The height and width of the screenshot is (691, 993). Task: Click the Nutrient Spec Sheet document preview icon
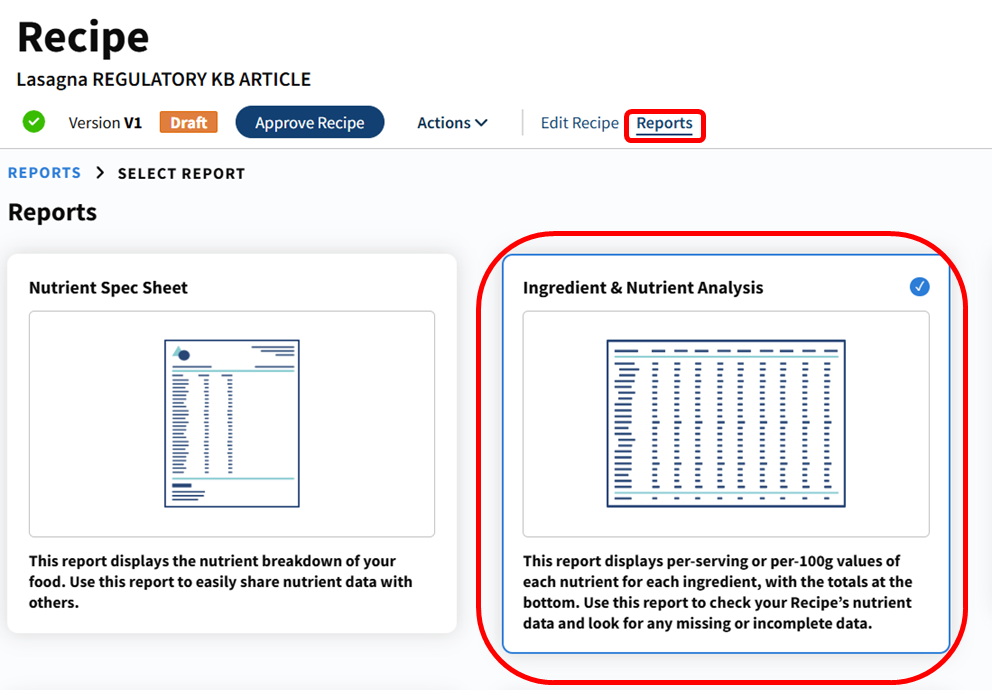click(232, 423)
